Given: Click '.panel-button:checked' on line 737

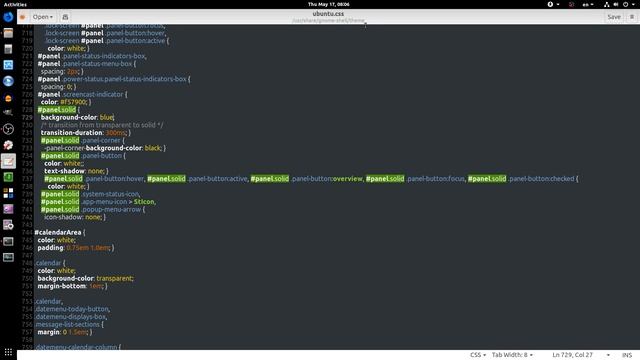Looking at the screenshot, I should (x=541, y=179).
